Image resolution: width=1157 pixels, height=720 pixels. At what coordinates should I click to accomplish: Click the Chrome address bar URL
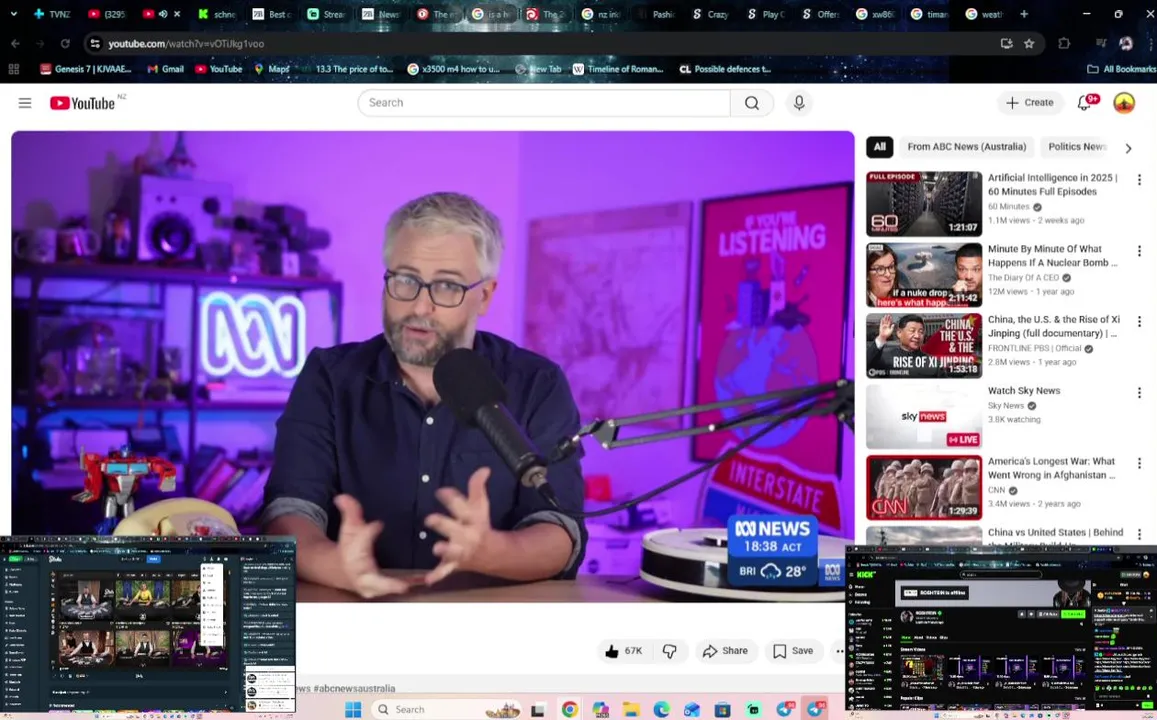186,44
